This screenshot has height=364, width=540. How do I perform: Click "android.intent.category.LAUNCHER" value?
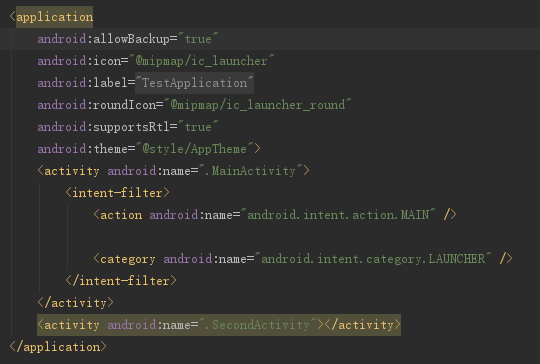pos(373,259)
